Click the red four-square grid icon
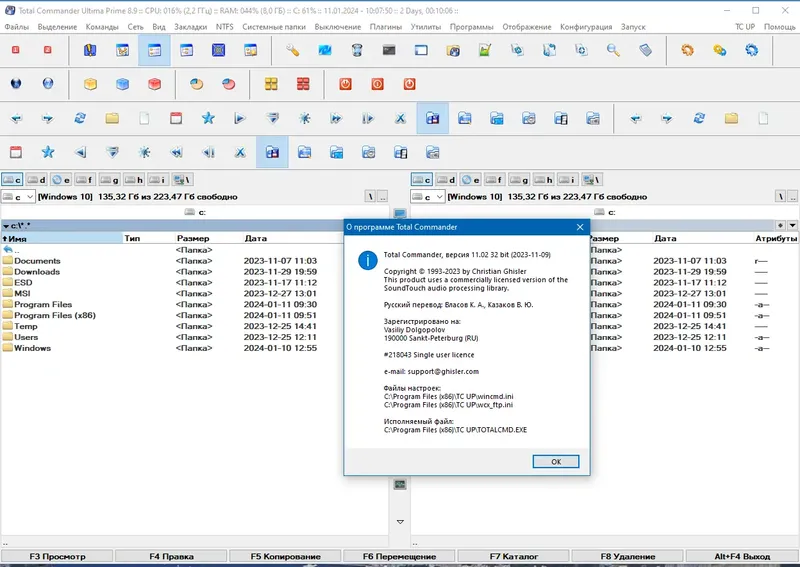This screenshot has width=800, height=567. pos(303,84)
